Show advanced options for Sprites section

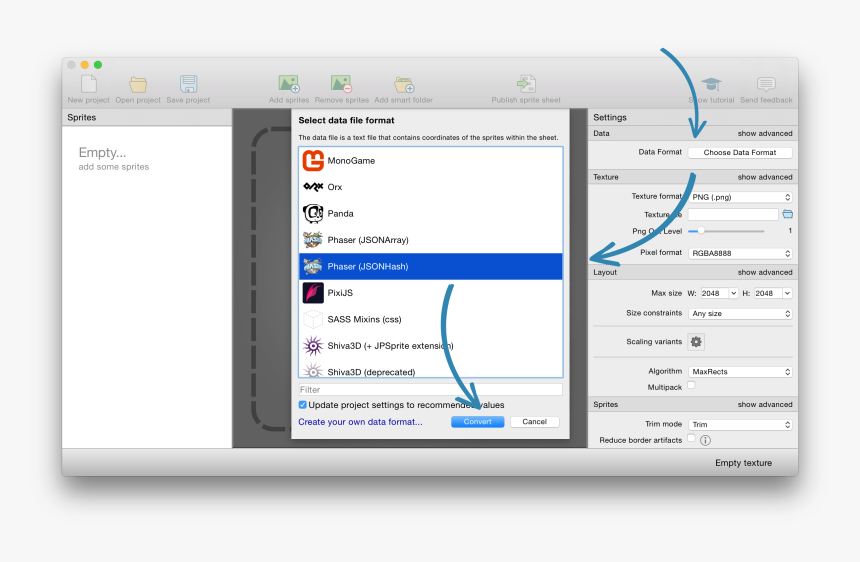pos(765,404)
